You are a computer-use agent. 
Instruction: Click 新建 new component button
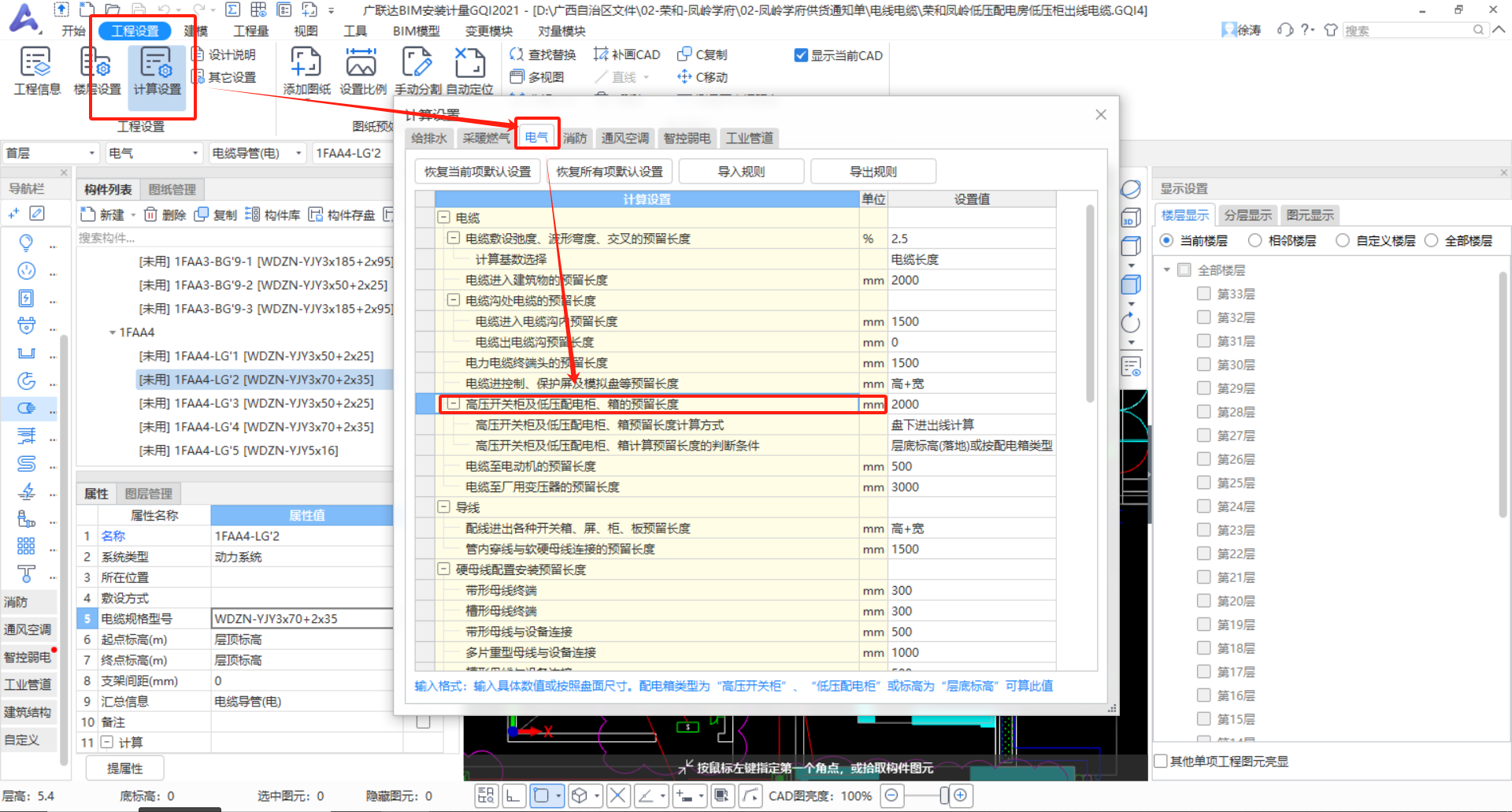pyautogui.click(x=103, y=214)
